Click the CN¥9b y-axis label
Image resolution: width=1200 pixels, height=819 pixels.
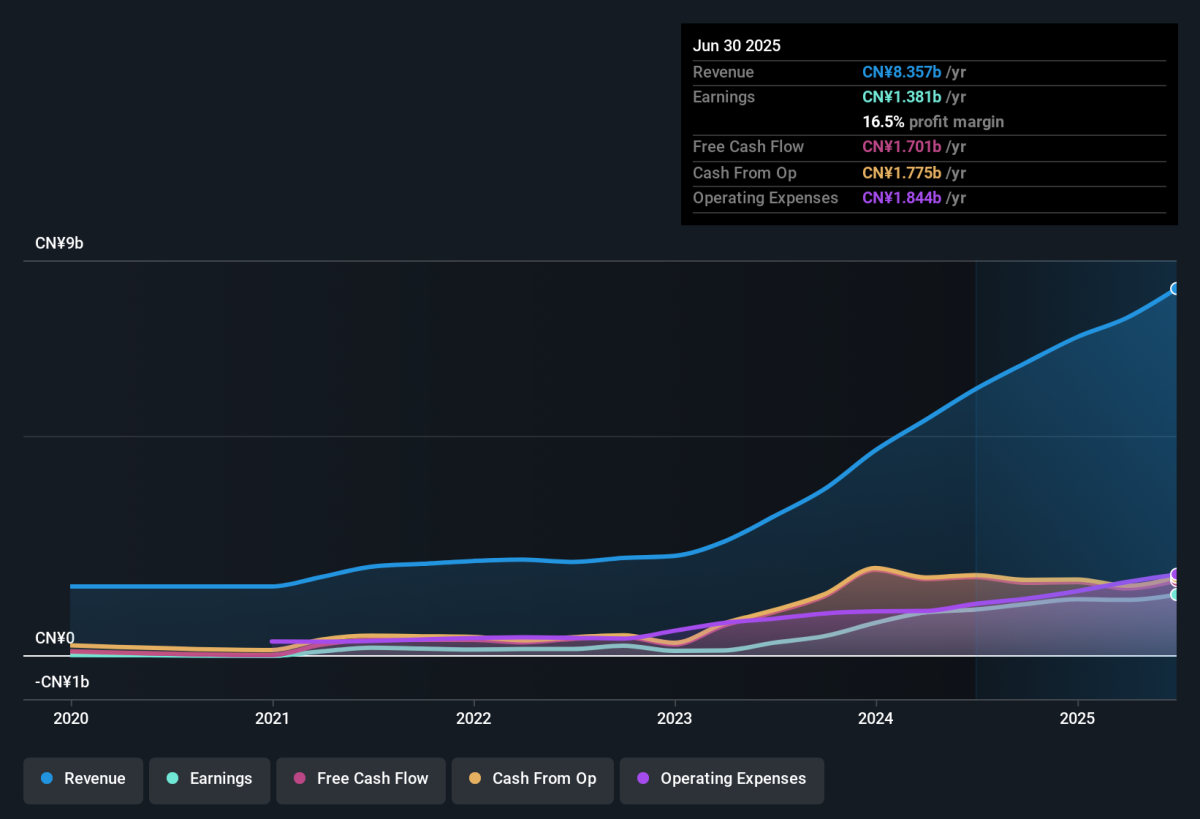click(x=59, y=243)
